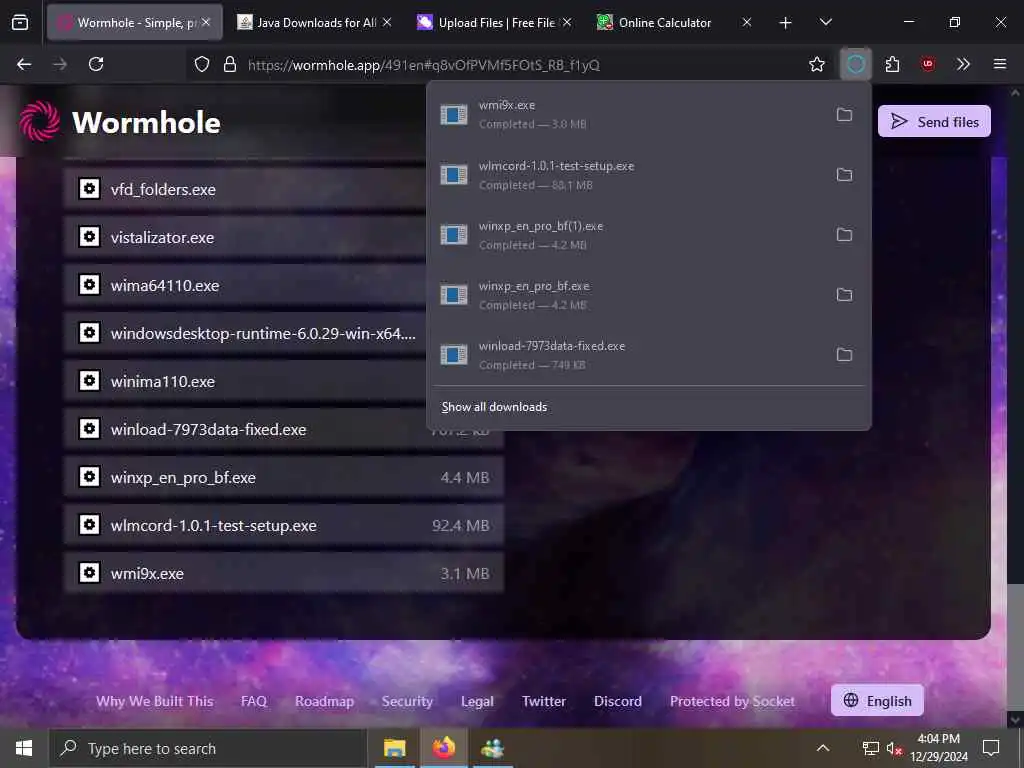Screen dimensions: 1024x768
Task: Download vistalizator.exe from file list
Action: point(246,237)
